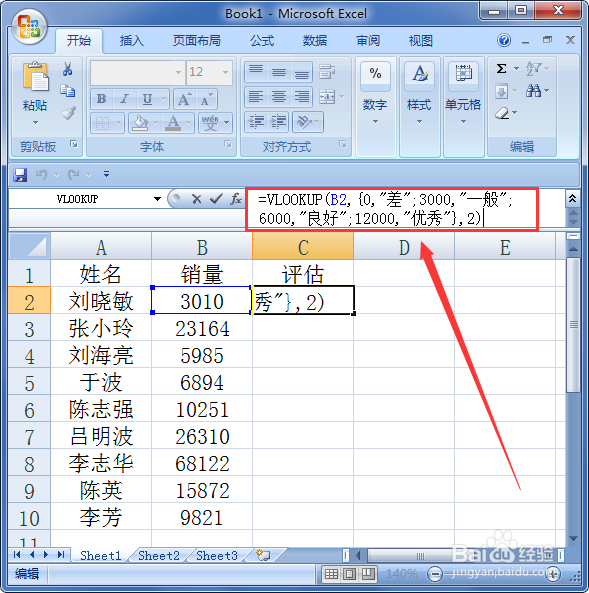
Task: Switch to the 审阅 tab
Action: pyautogui.click(x=368, y=40)
